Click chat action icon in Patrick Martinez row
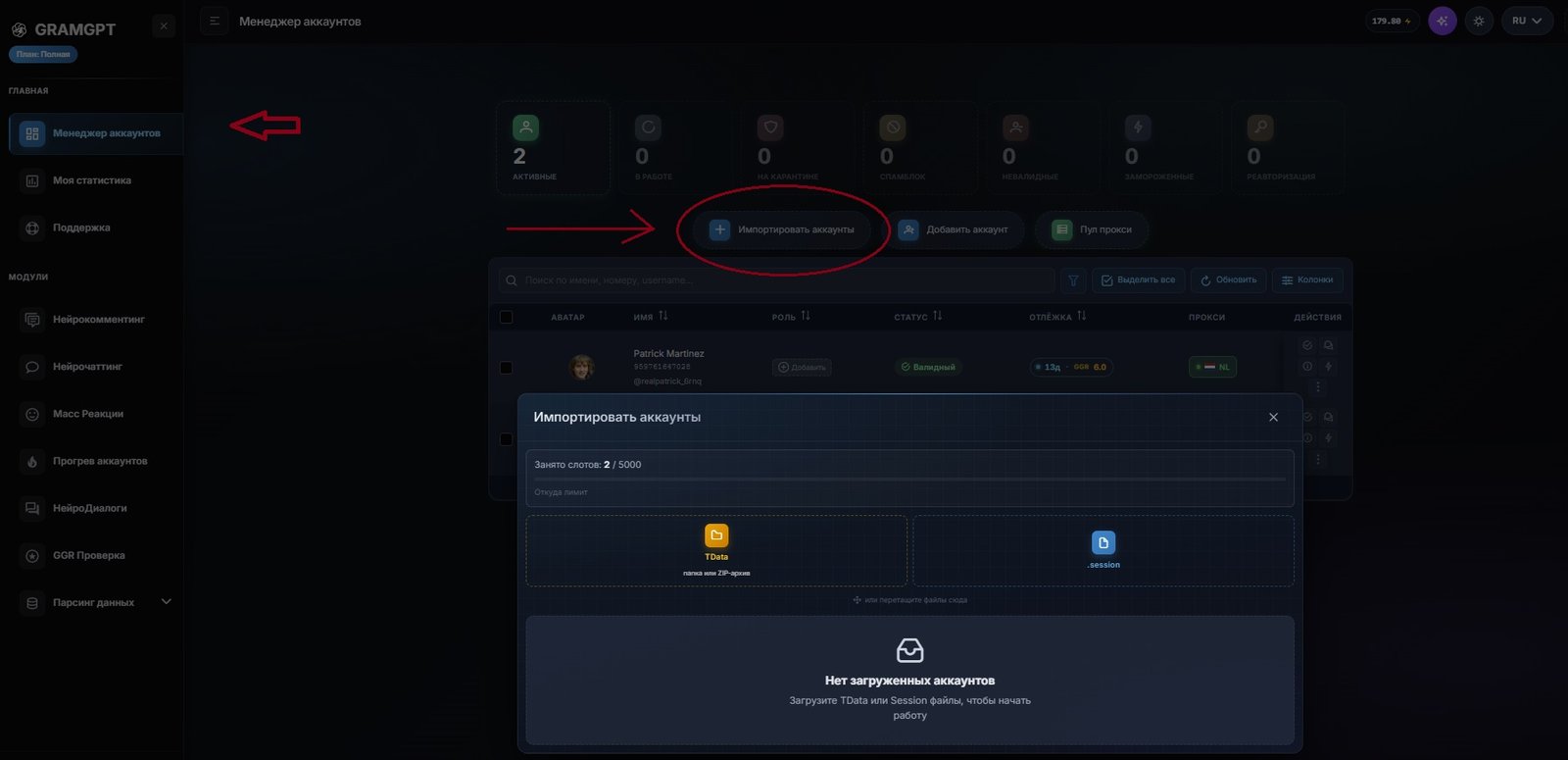 pyautogui.click(x=1328, y=345)
